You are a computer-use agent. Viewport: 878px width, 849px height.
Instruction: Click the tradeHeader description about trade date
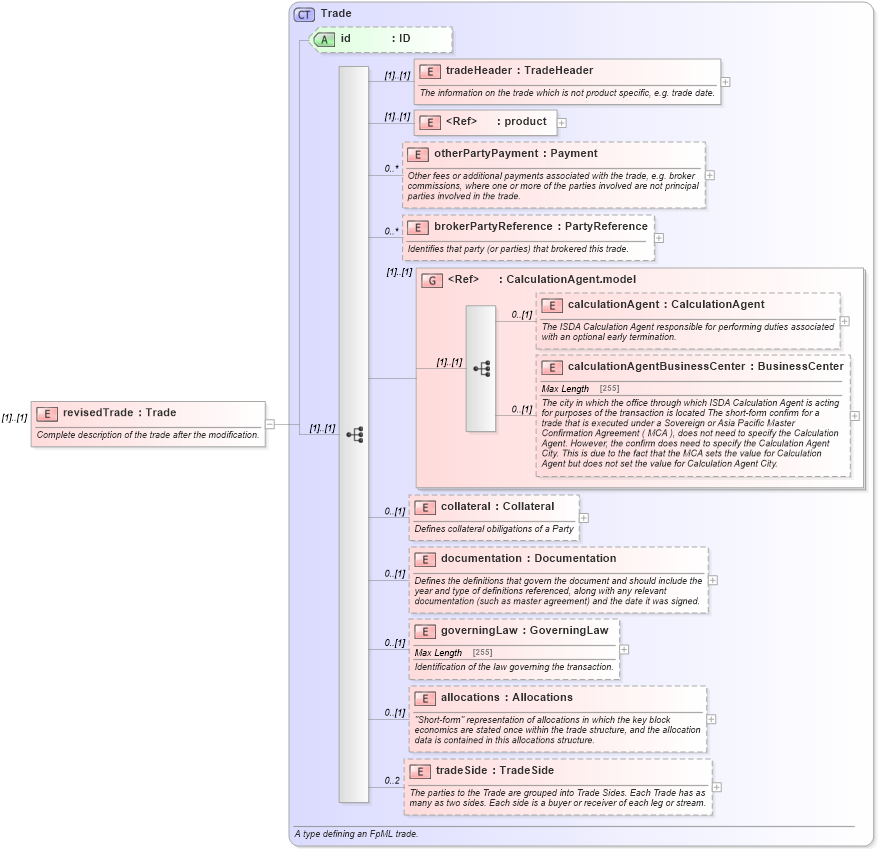[x=567, y=93]
